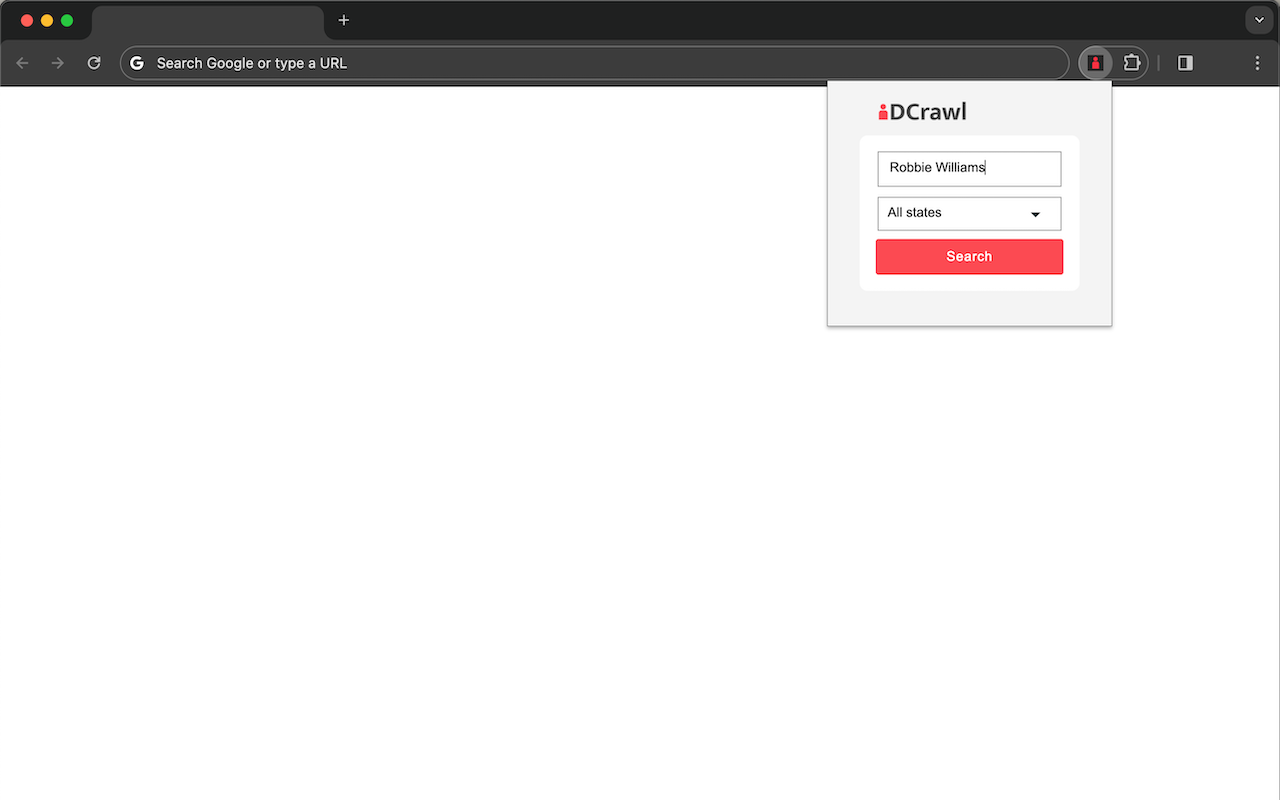The height and width of the screenshot is (800, 1280).
Task: Click the red Search button
Action: click(969, 257)
